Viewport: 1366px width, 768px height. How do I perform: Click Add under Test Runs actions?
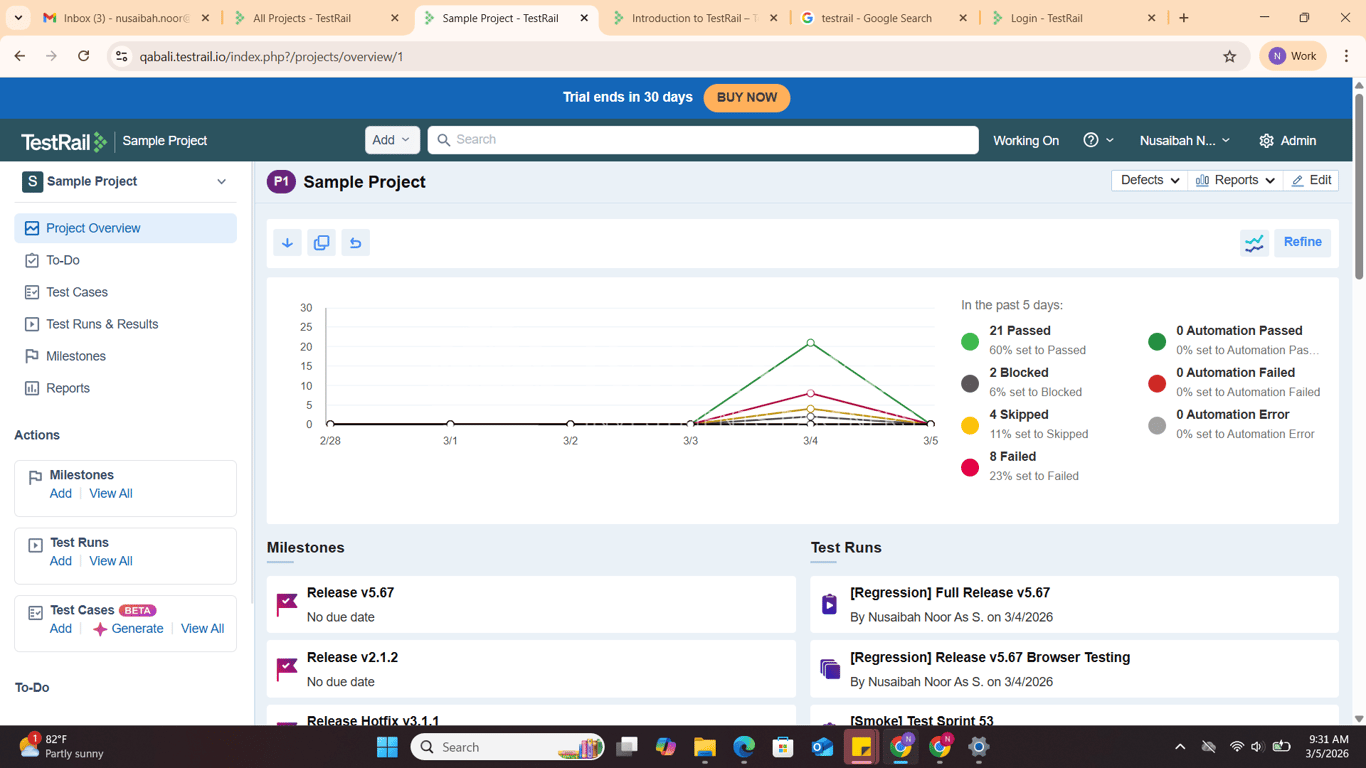[61, 562]
